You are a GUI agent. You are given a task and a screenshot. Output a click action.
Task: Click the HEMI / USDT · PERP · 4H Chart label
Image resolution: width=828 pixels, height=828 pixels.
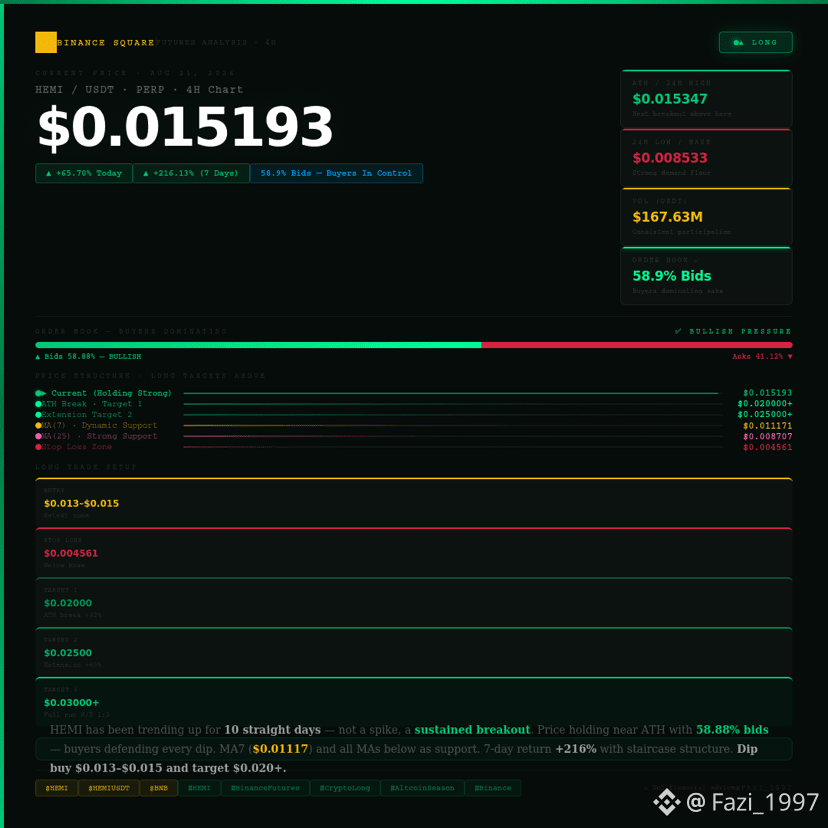click(x=139, y=90)
